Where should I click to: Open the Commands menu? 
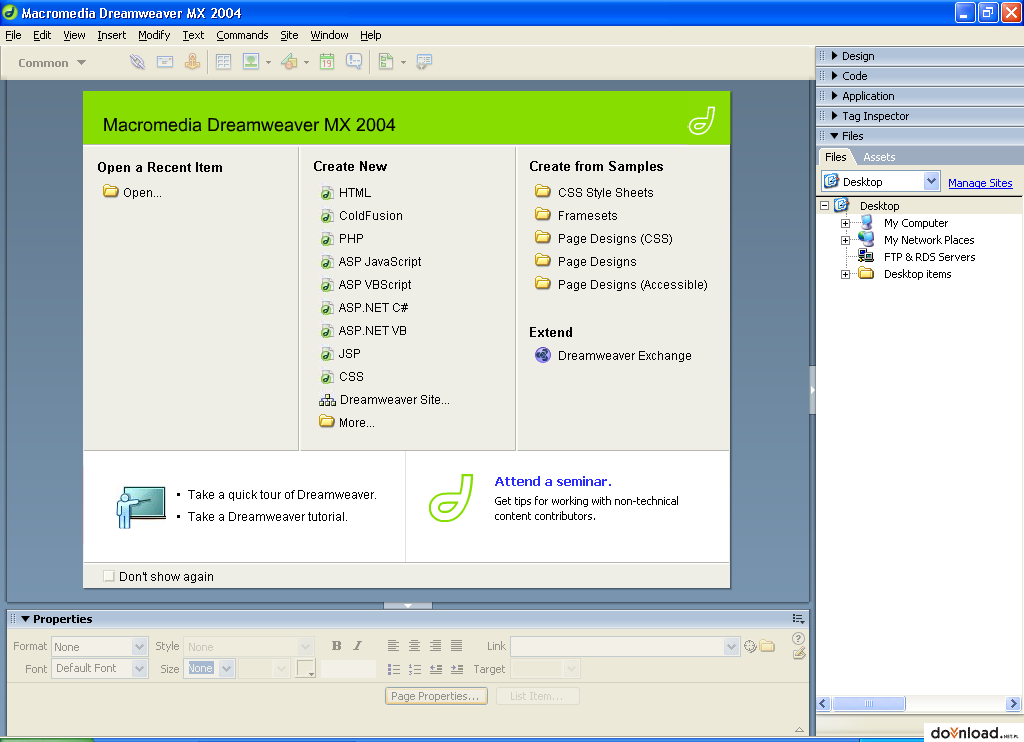242,35
